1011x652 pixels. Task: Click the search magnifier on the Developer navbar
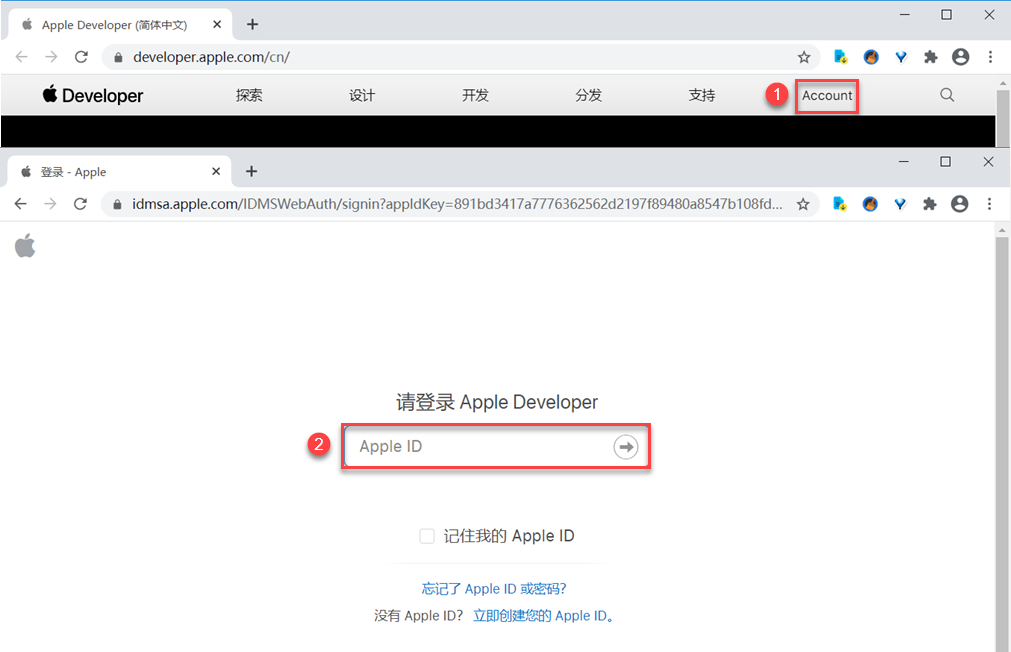pyautogui.click(x=947, y=95)
